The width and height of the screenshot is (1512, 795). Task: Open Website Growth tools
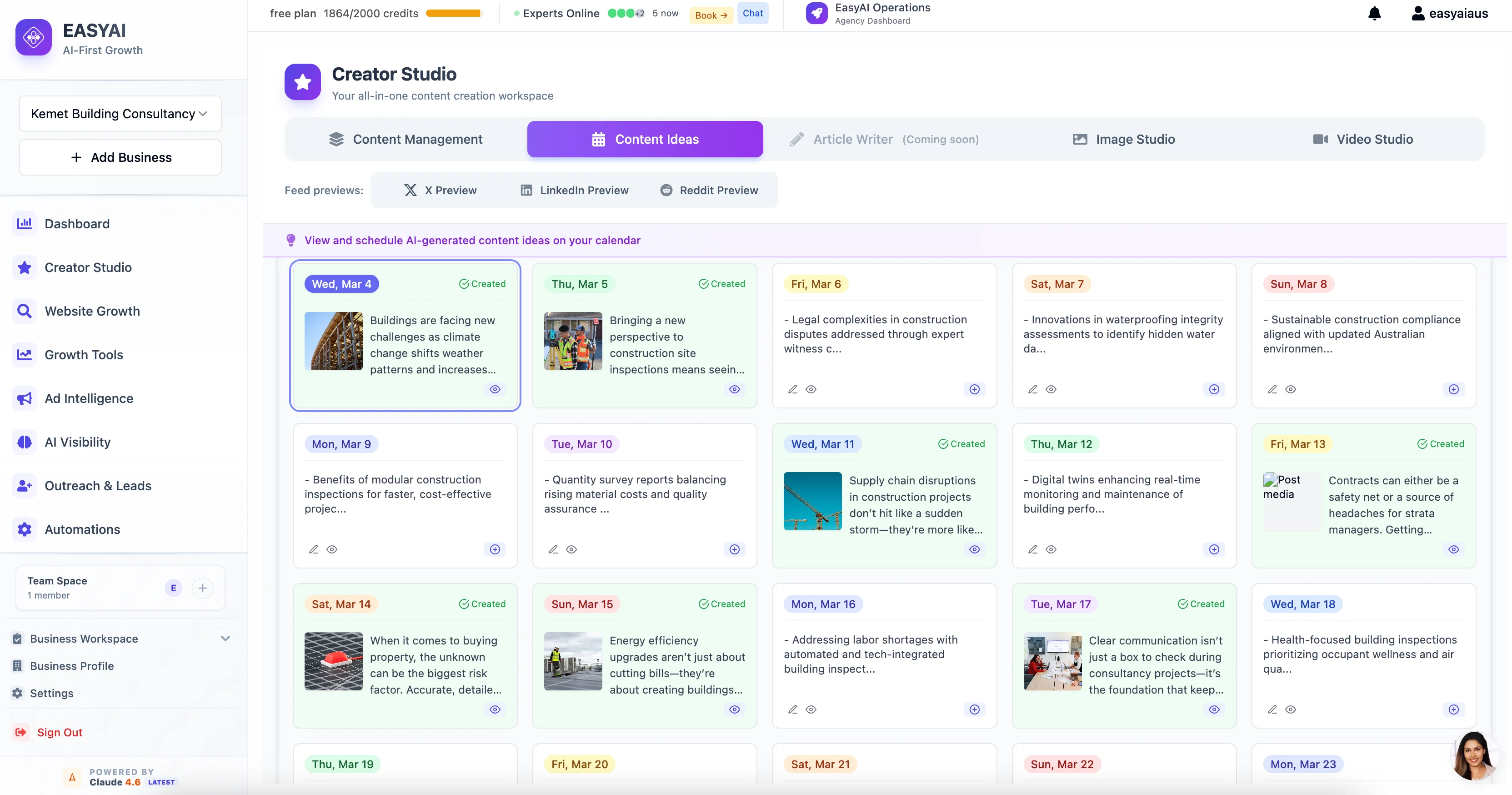[92, 311]
